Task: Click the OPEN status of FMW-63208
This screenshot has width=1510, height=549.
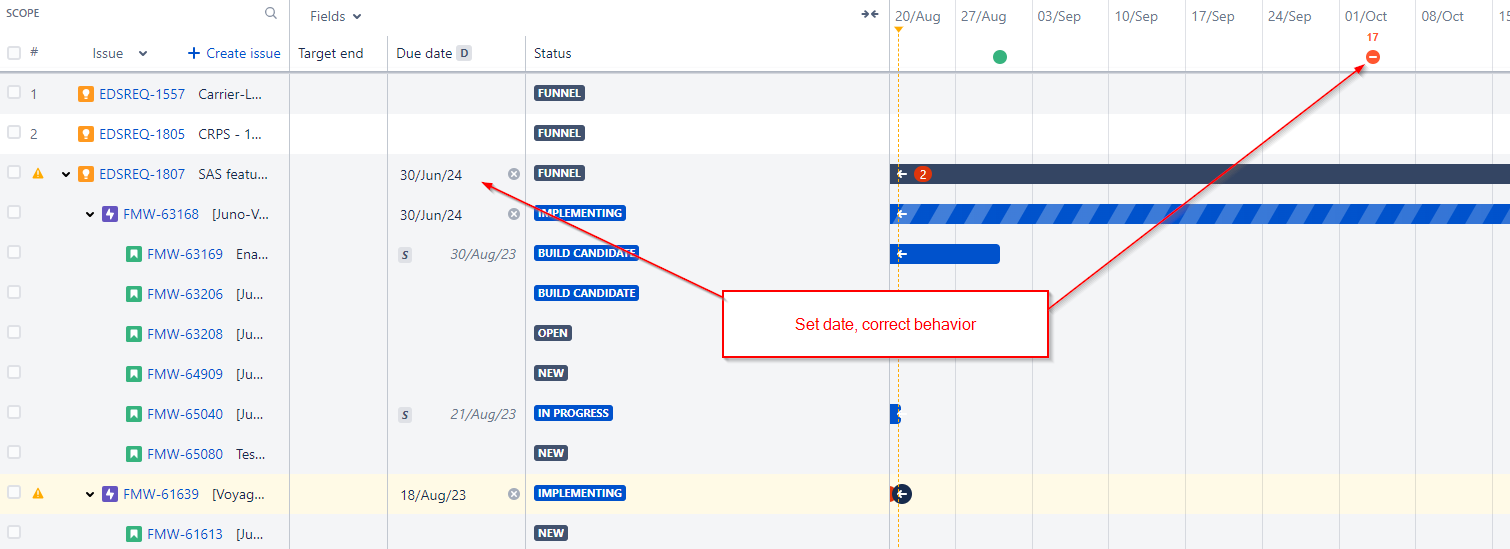Action: point(552,333)
